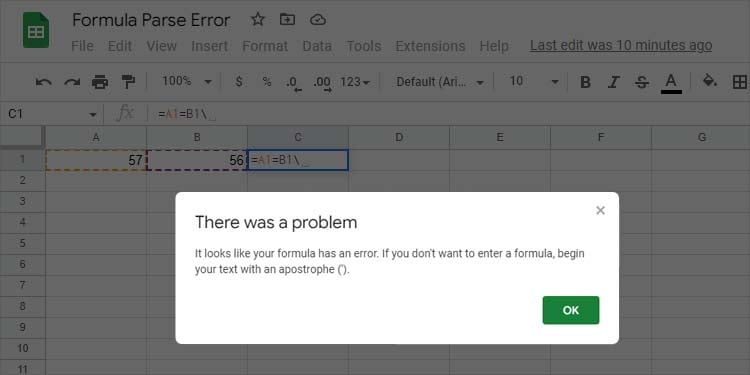Select column E header

(500, 138)
